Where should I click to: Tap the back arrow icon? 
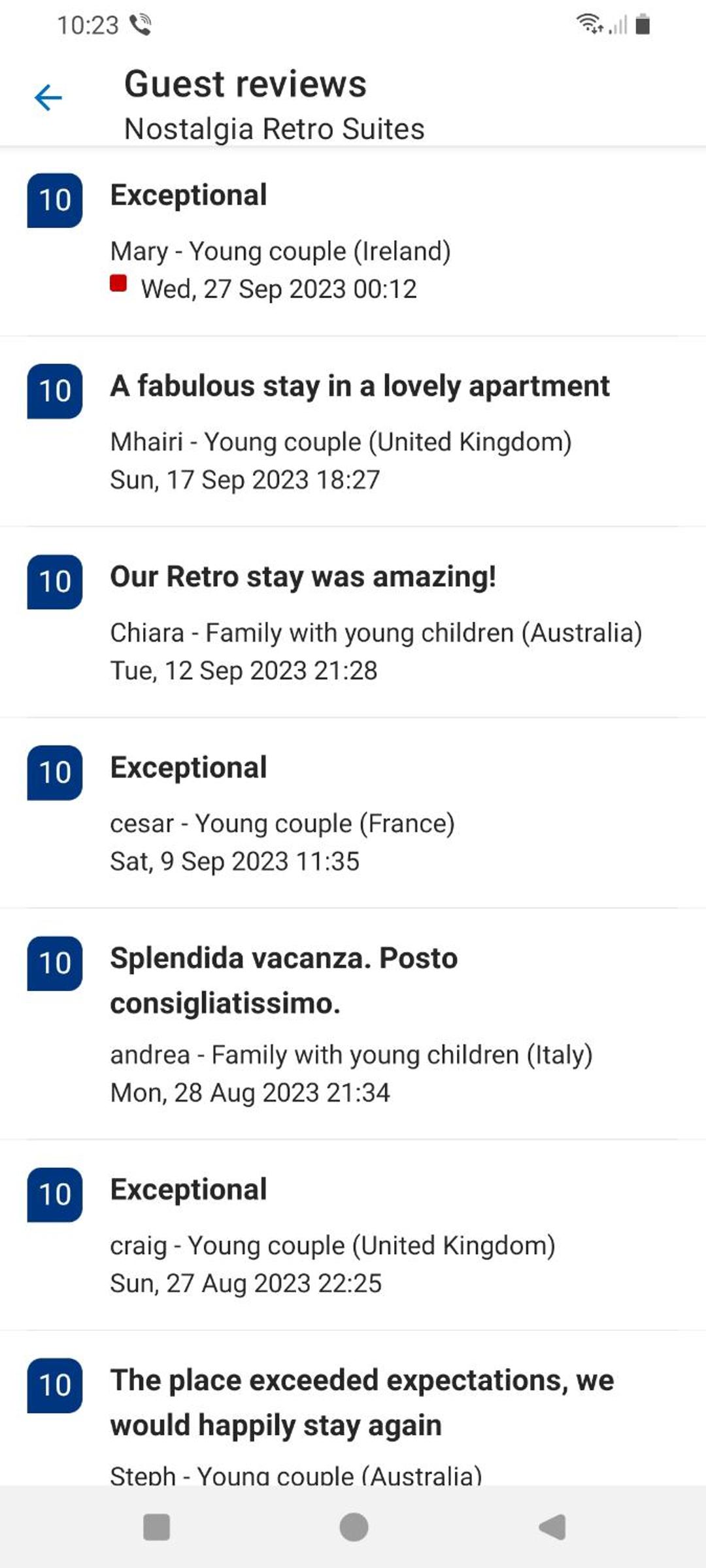pyautogui.click(x=48, y=98)
